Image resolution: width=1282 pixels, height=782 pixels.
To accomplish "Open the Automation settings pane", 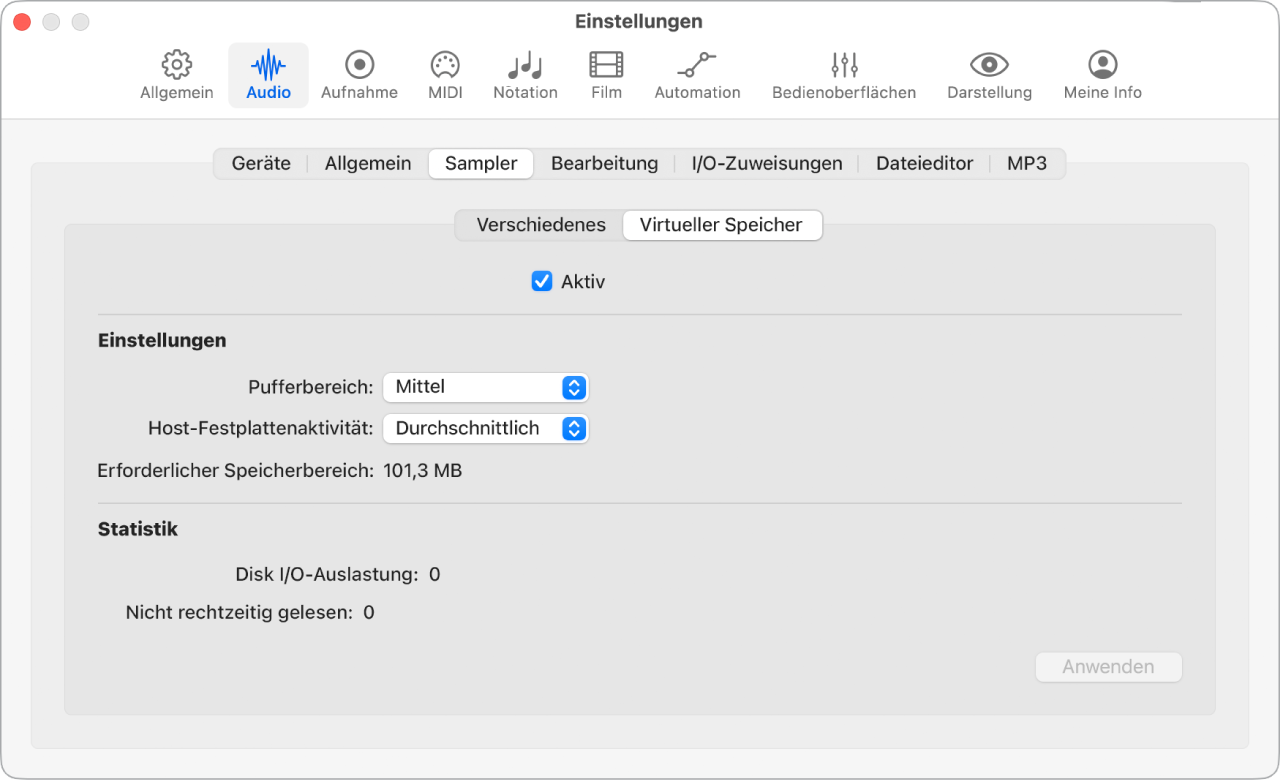I will click(x=697, y=75).
